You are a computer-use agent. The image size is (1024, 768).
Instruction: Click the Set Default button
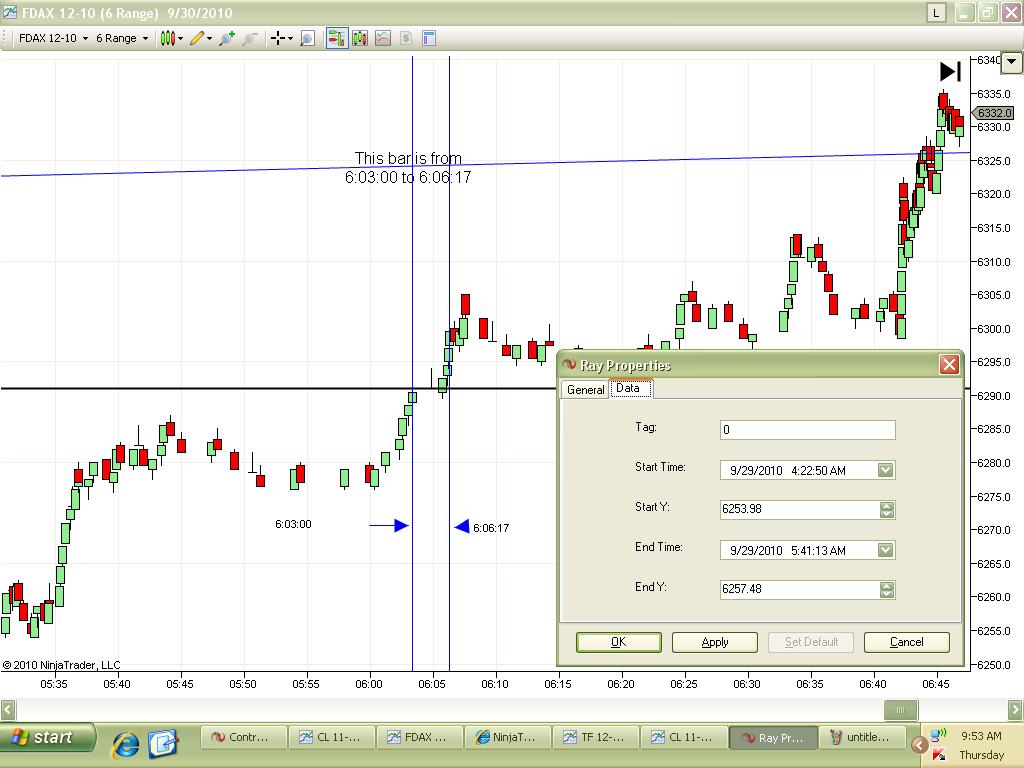[x=811, y=642]
